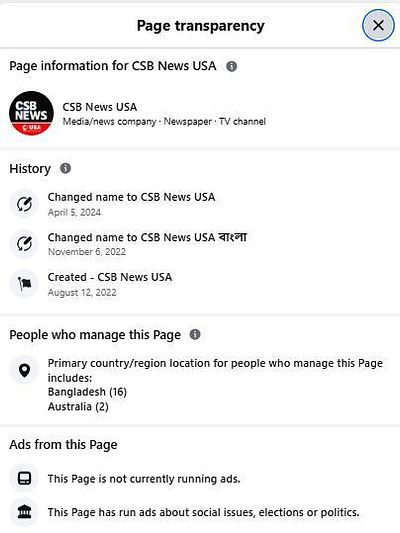Screen dimensions: 400x533
Task: Click the flag icon for page creation
Action: (x=24, y=283)
